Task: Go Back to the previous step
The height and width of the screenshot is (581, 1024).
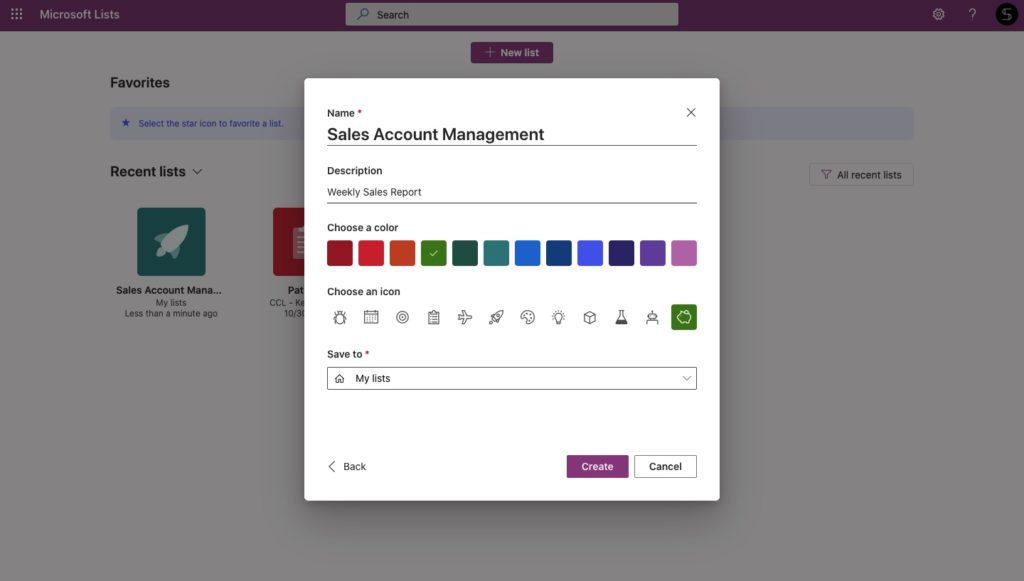Action: click(347, 466)
